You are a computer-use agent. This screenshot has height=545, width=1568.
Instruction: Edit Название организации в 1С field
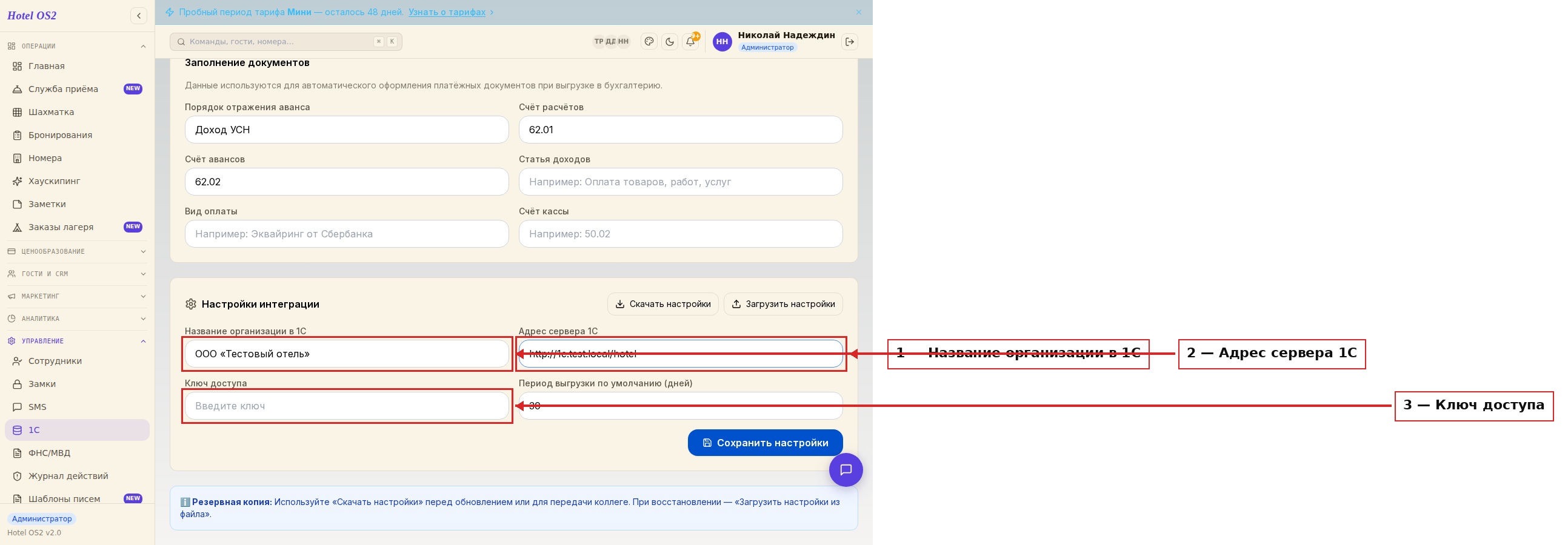pyautogui.click(x=346, y=354)
